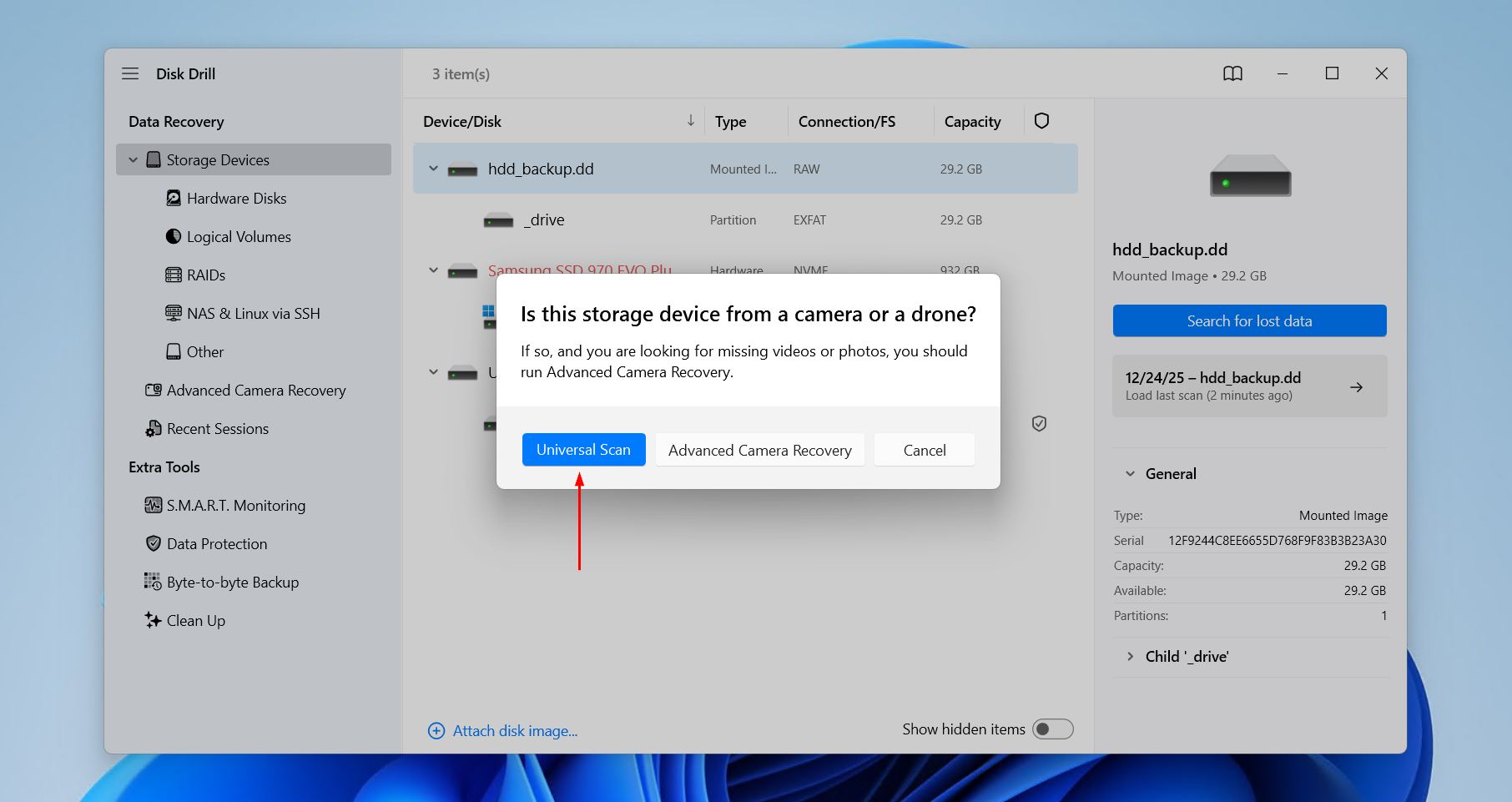Load last scan of hdd_backup.dd

(x=1249, y=386)
